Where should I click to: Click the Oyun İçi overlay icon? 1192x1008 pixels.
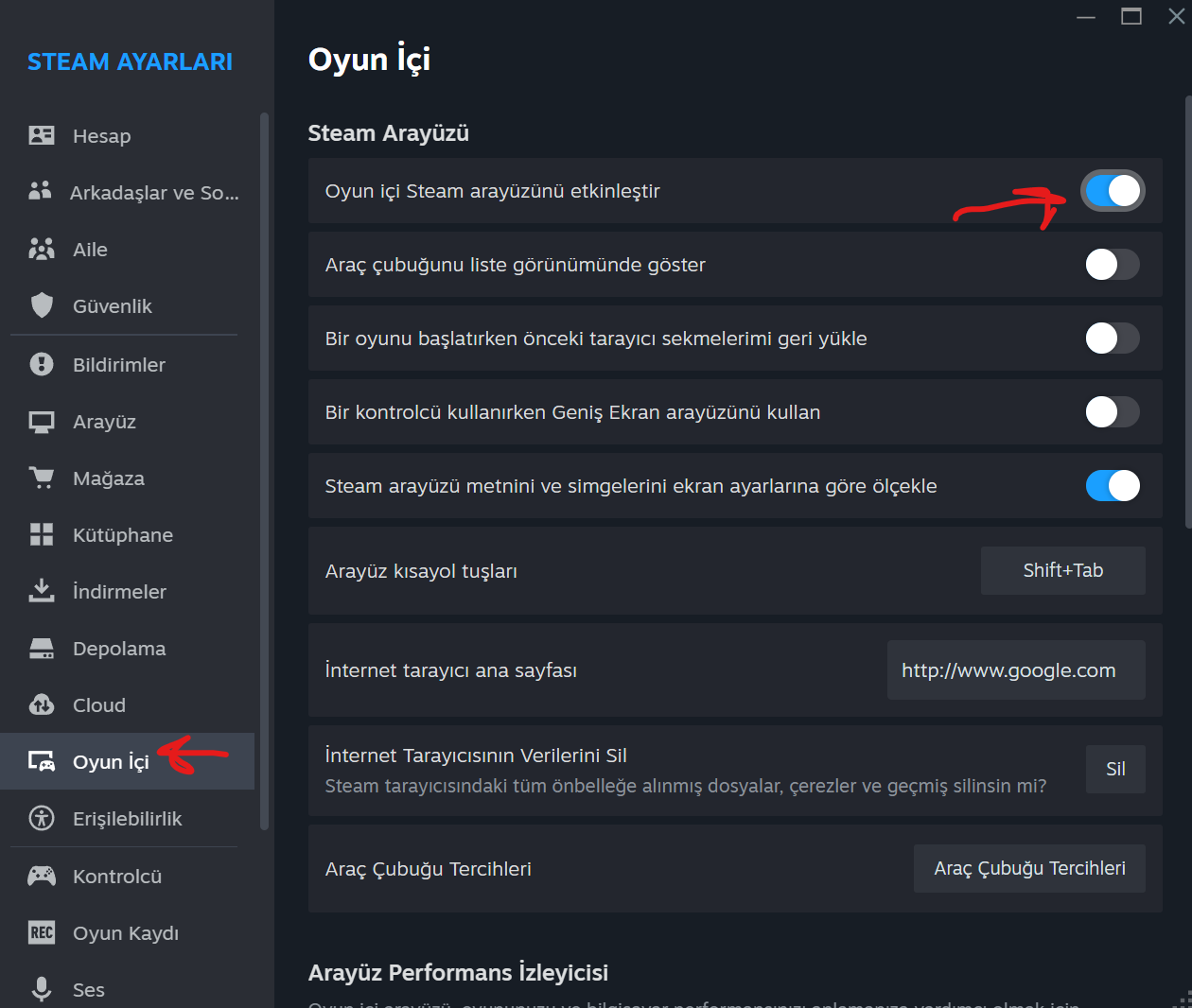pos(42,761)
